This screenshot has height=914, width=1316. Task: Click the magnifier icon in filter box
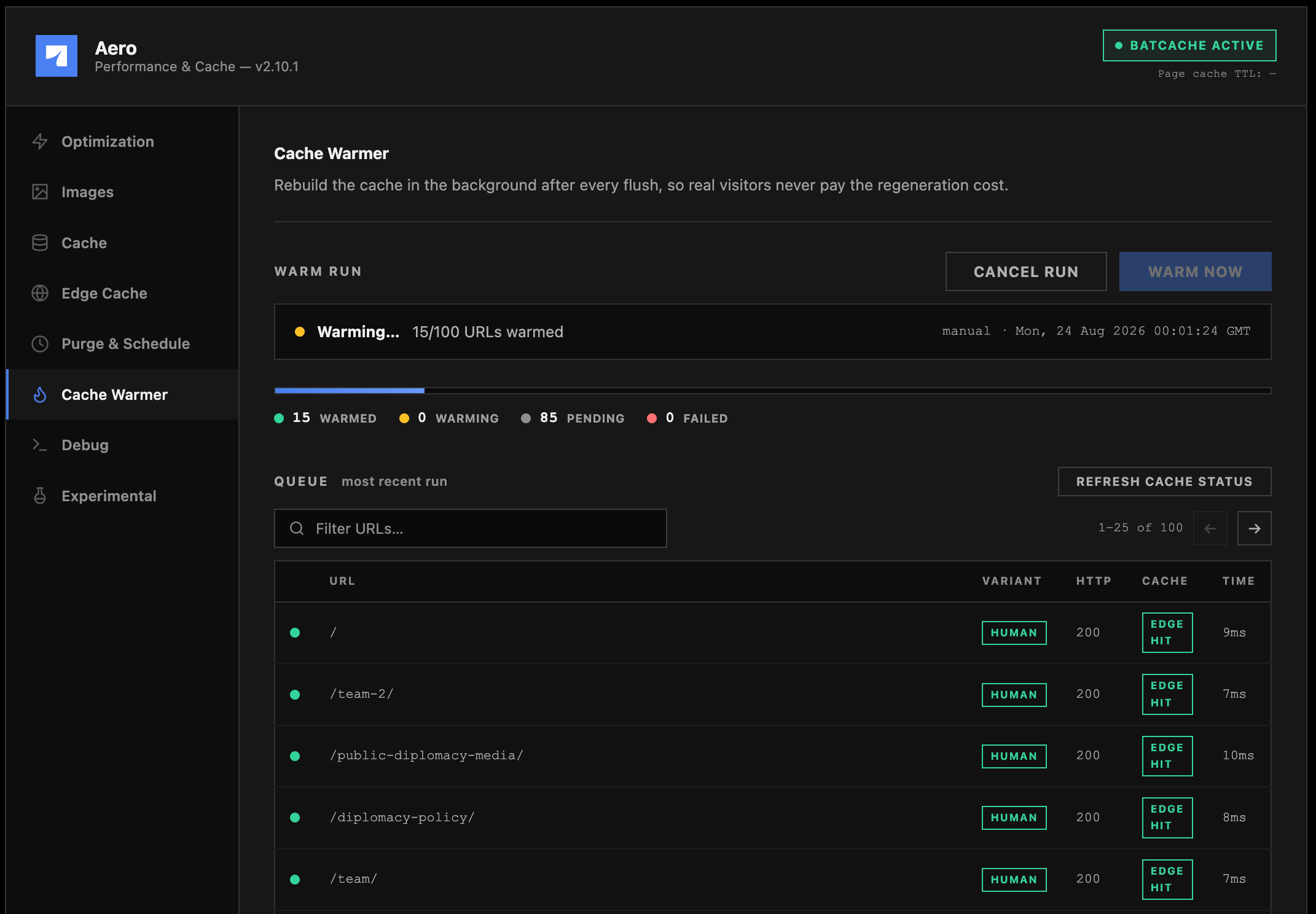point(297,528)
